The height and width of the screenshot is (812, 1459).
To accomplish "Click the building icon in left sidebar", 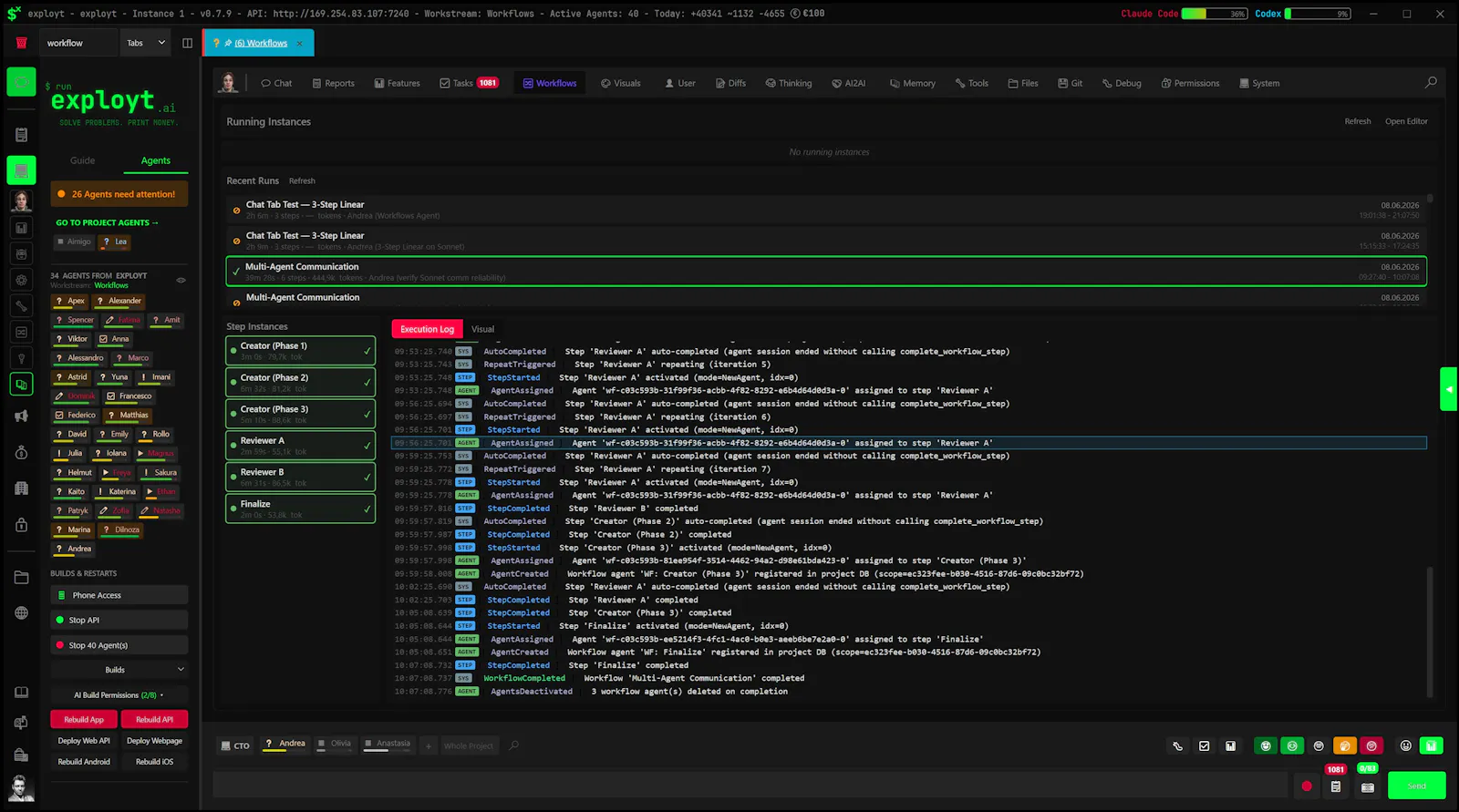I will pos(21,488).
